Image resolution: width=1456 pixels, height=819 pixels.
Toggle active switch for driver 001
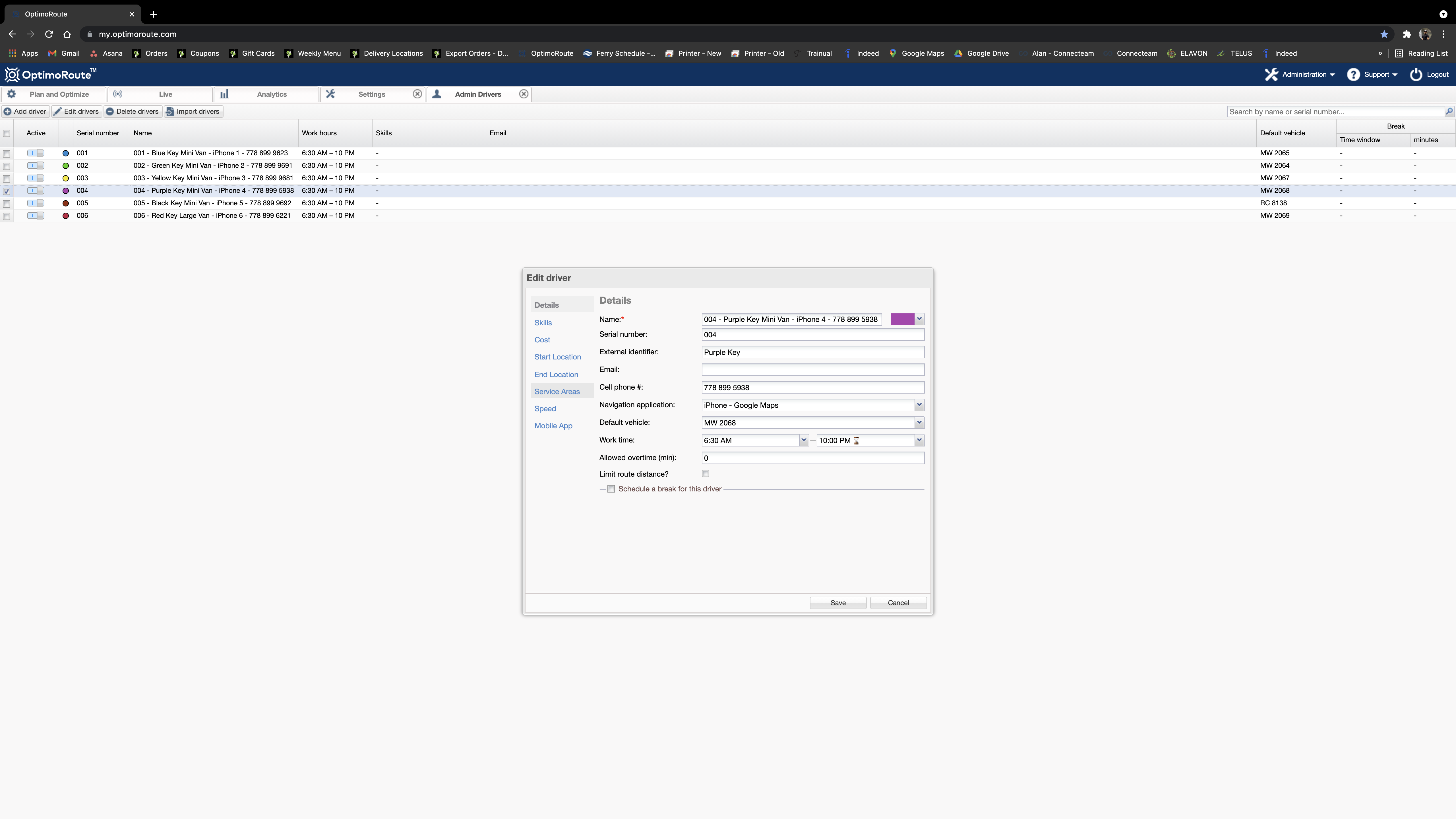(x=36, y=153)
